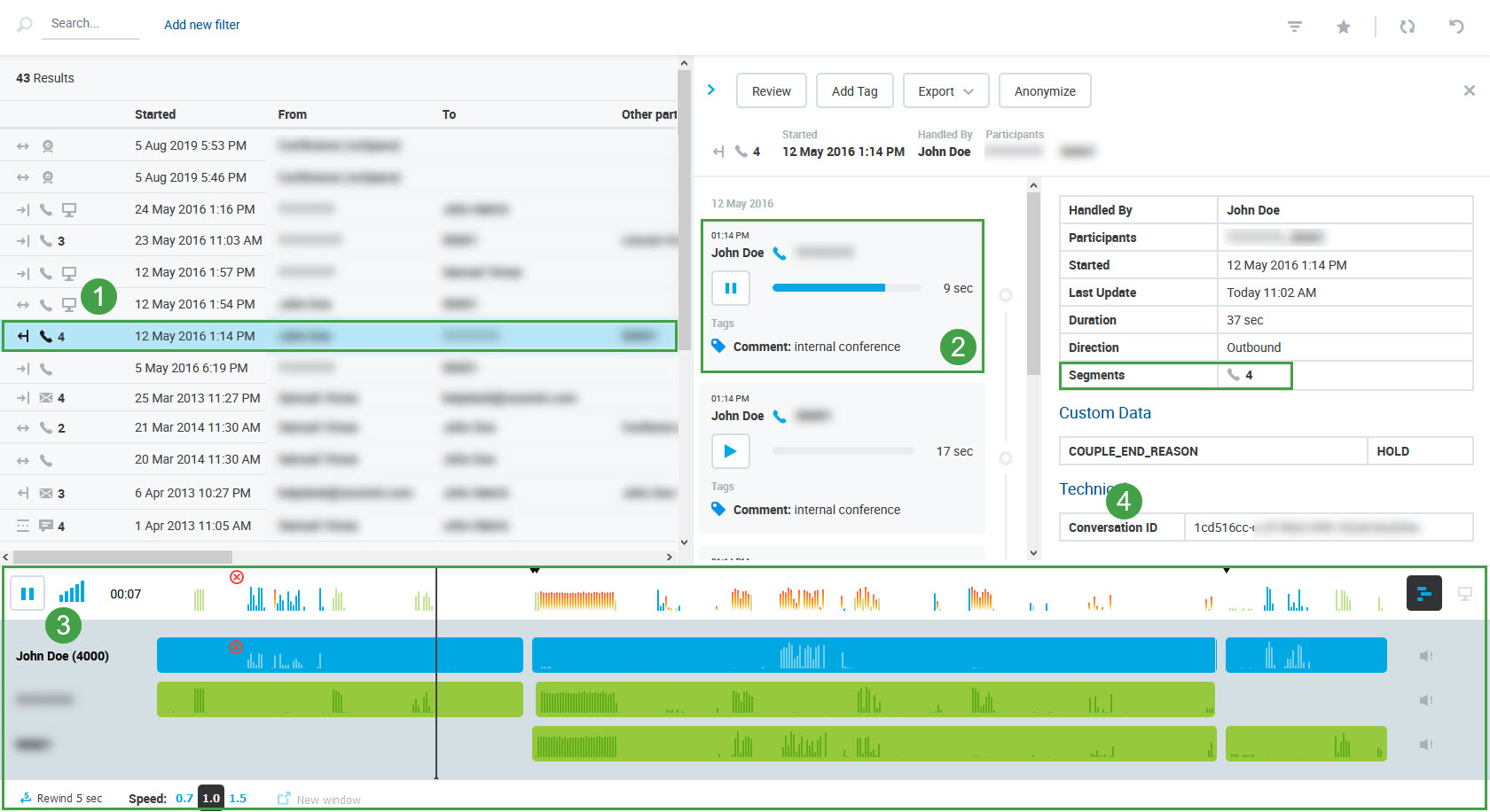The image size is (1490, 812).
Task: Click the screen recording monitor icon in player
Action: pyautogui.click(x=1464, y=594)
